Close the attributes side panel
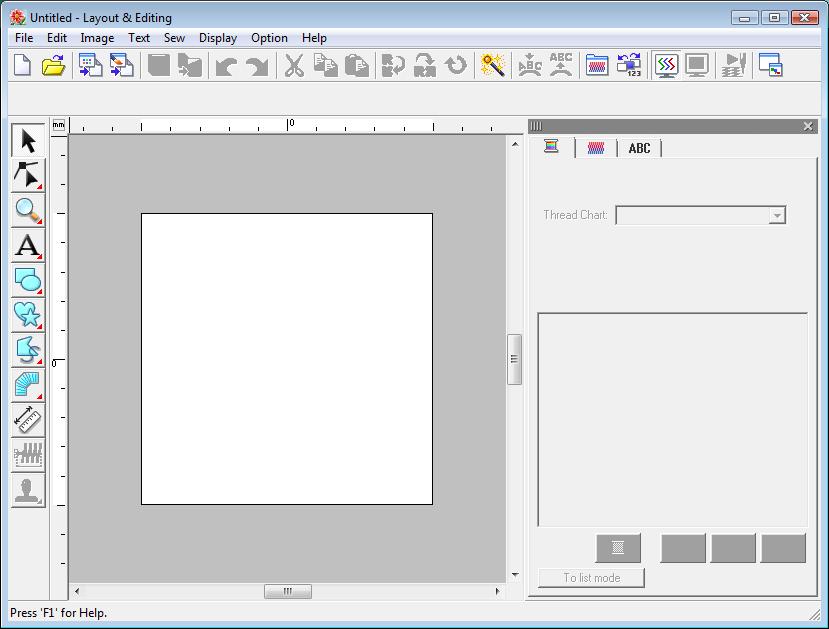 [808, 126]
